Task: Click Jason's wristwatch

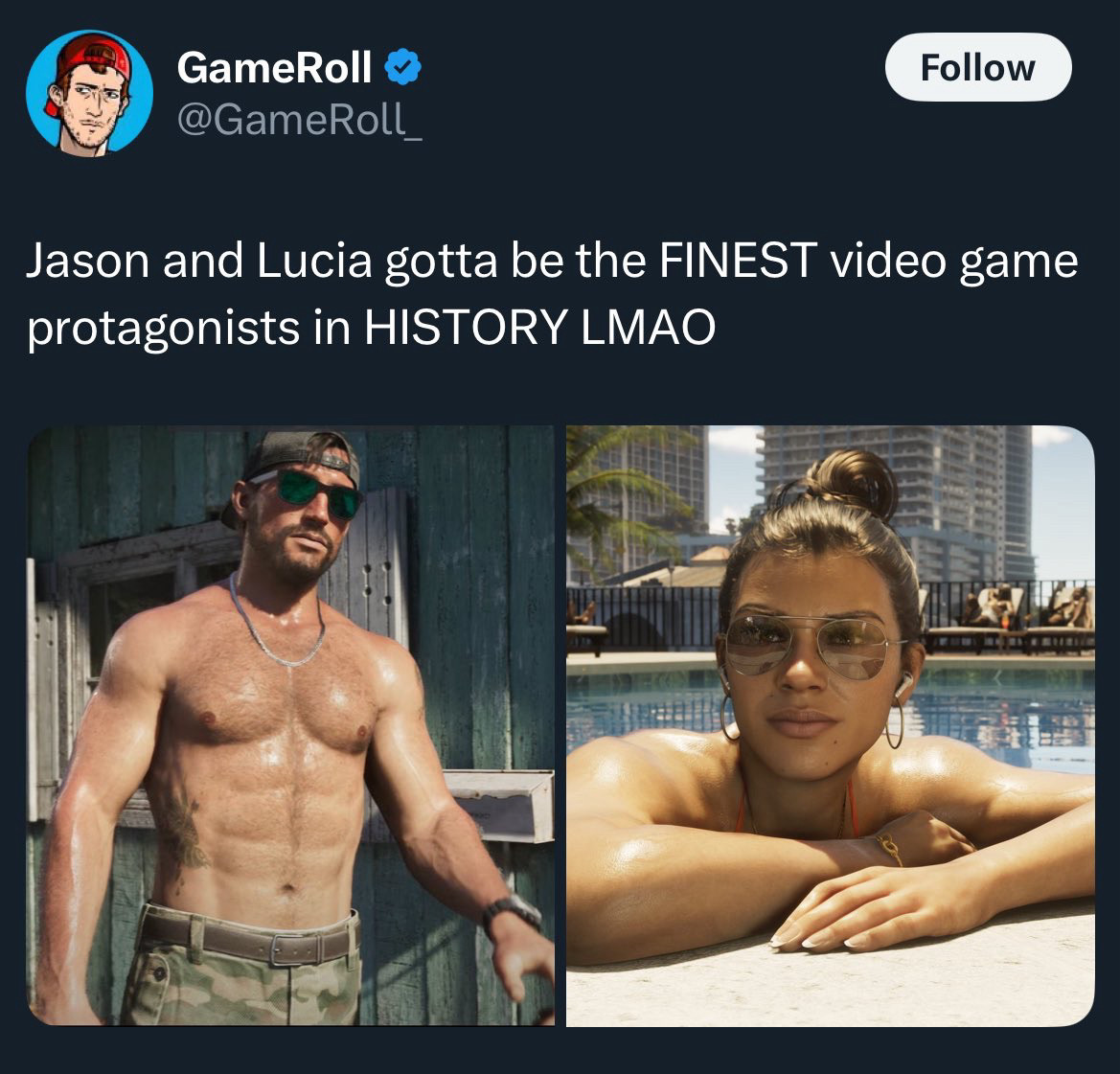Action: 510,914
